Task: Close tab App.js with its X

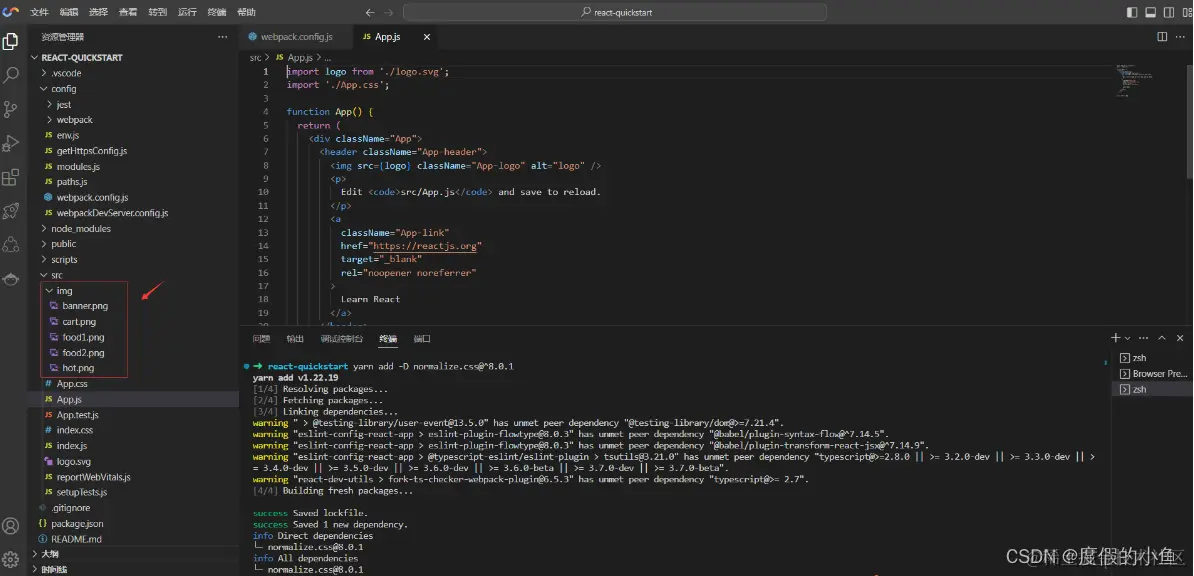Action: tap(426, 37)
